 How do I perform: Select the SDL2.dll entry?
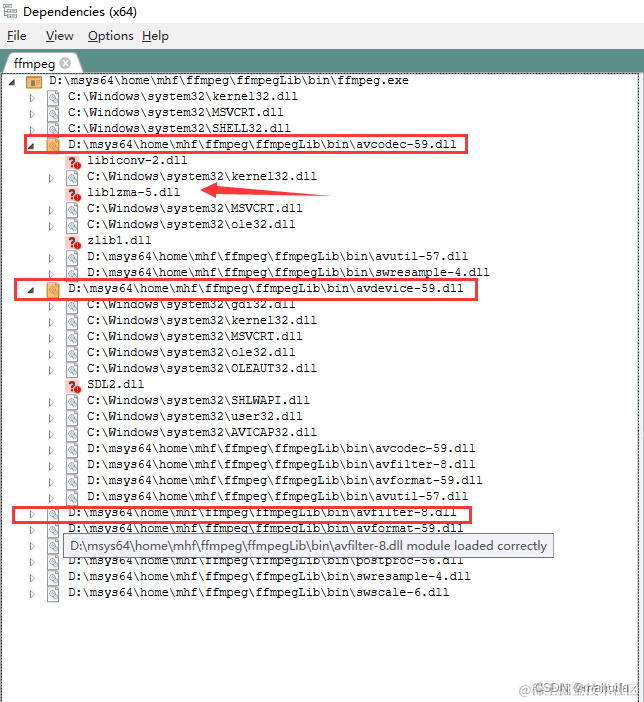click(x=116, y=385)
